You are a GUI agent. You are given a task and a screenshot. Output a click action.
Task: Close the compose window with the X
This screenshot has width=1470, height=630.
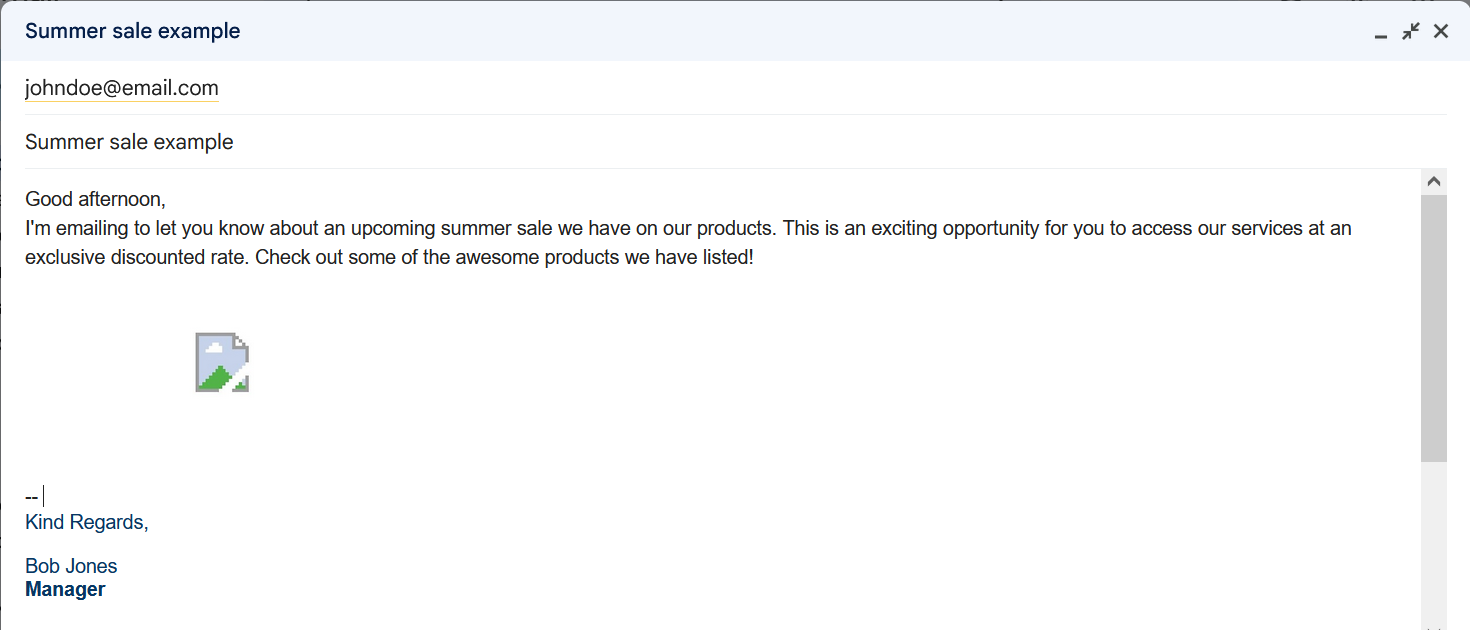click(1441, 31)
